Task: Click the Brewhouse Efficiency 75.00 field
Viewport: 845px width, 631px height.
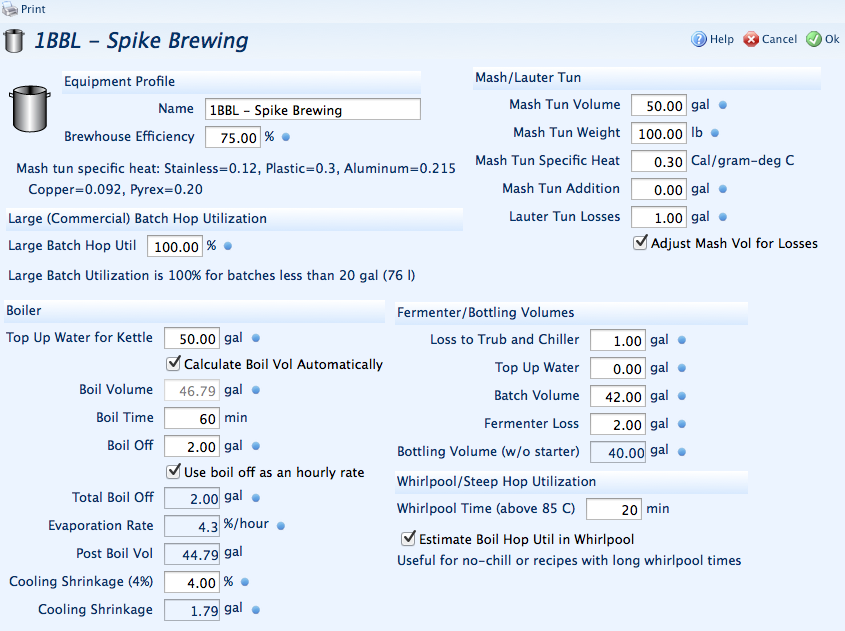Action: coord(233,137)
